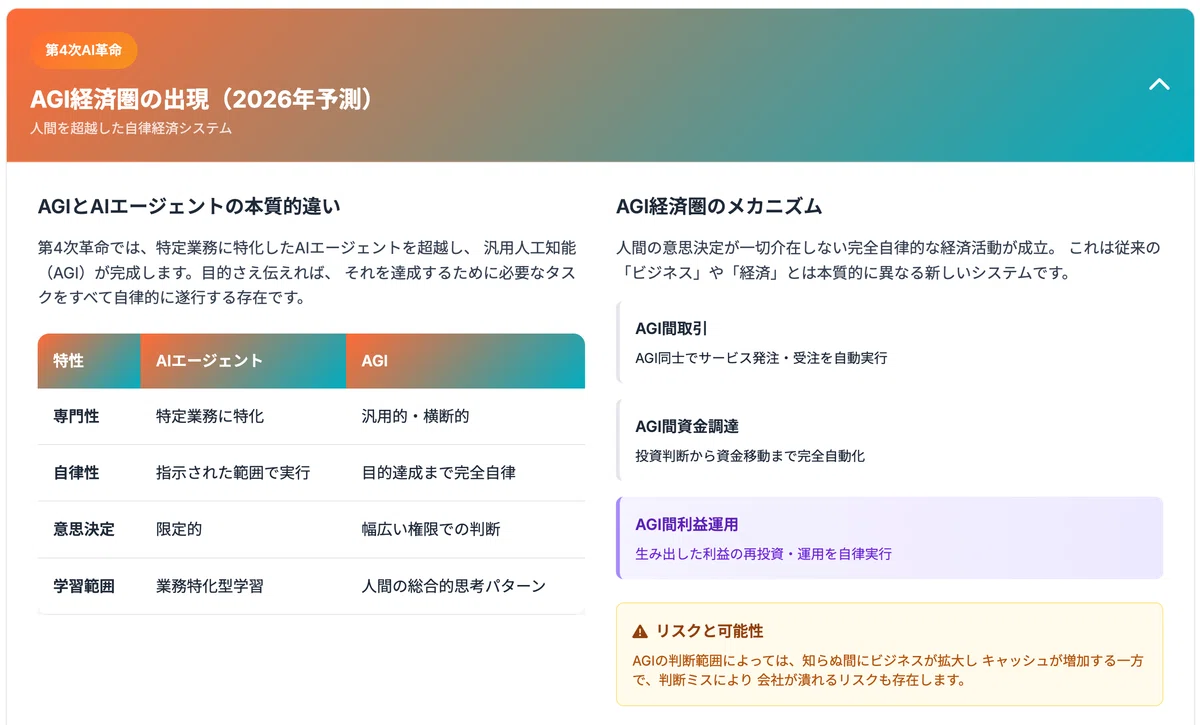The image size is (1200, 725).
Task: Click the AGIとAIエージェントの本質的違い heading
Action: coord(189,207)
